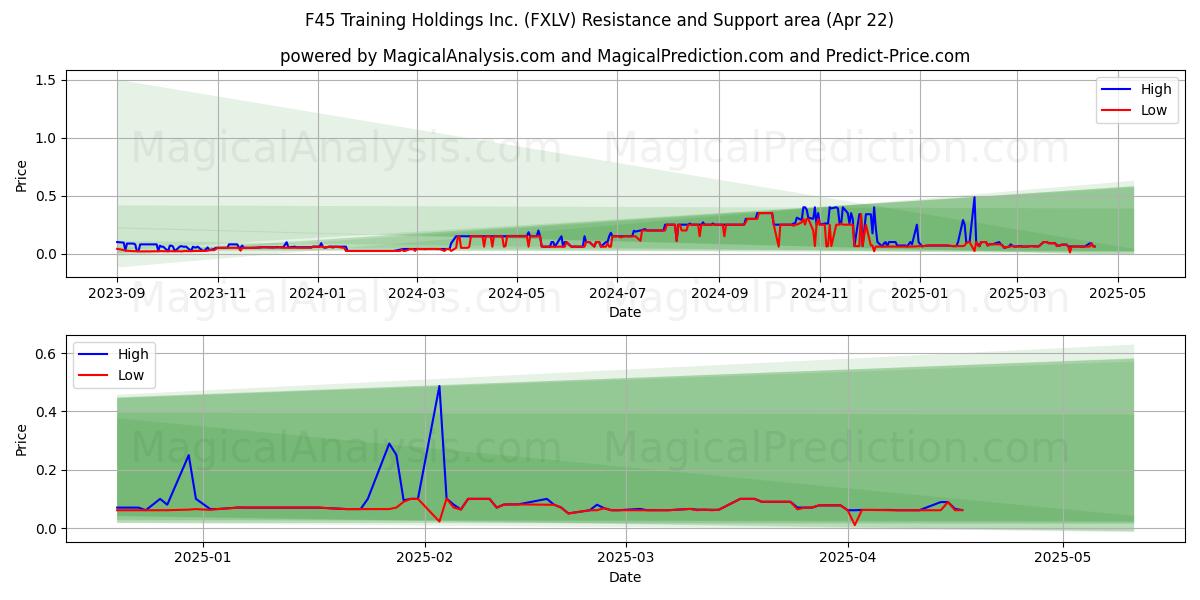Click the '2024-01' date tick label

[318, 293]
